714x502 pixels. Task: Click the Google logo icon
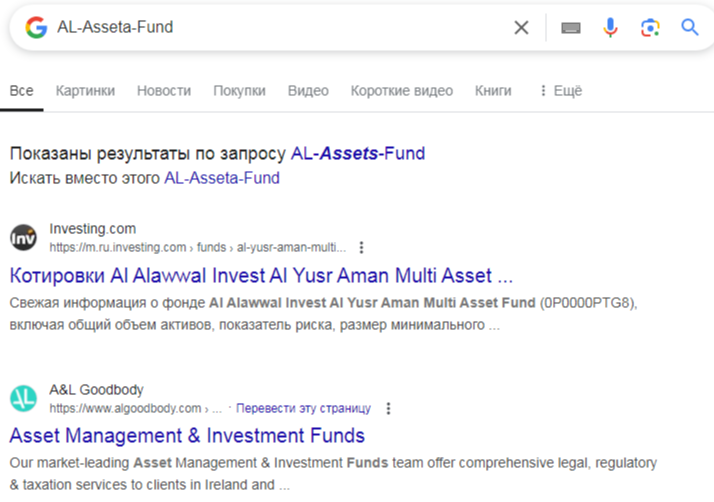36,28
